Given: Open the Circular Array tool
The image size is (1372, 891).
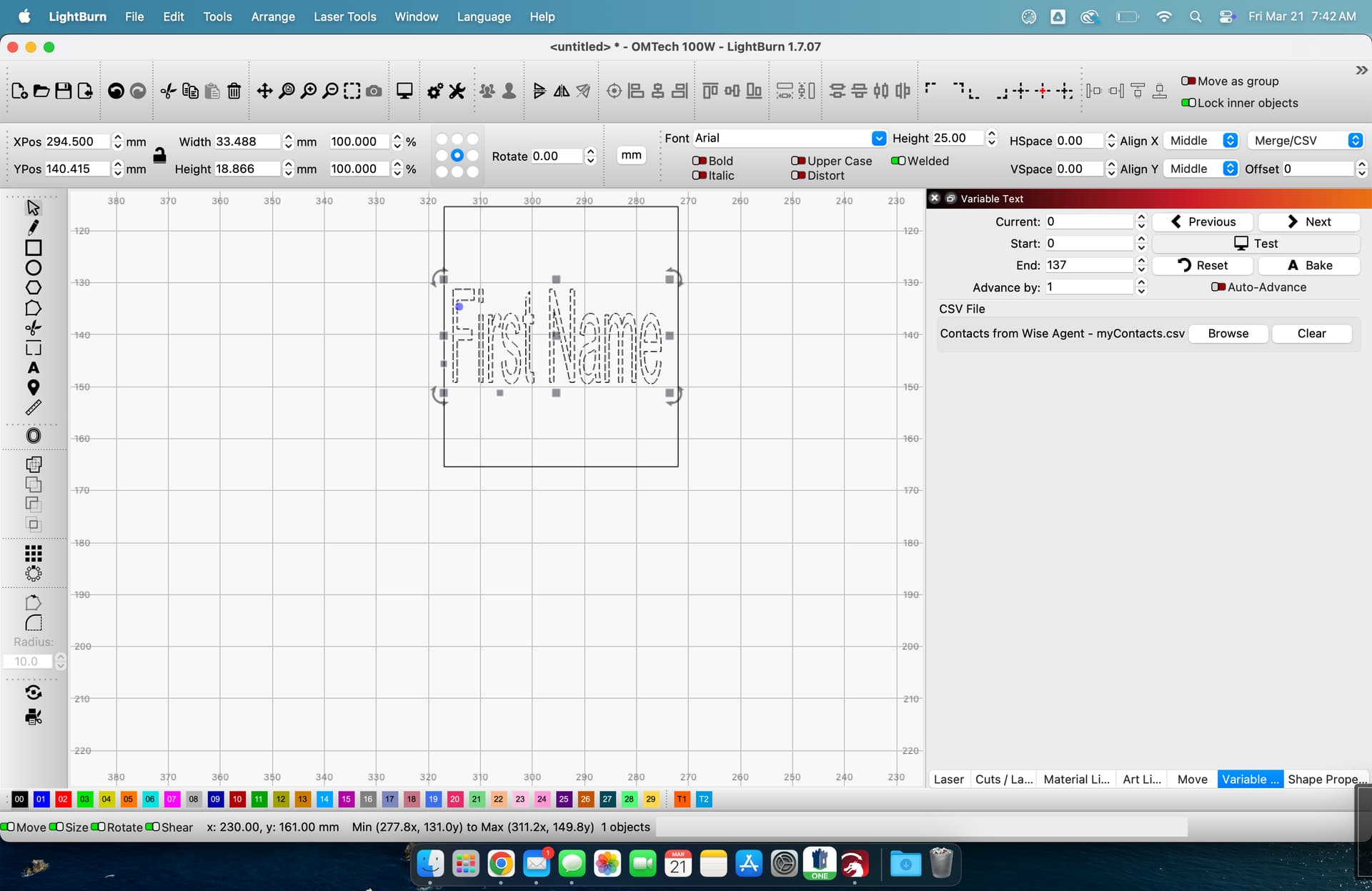Looking at the screenshot, I should tap(33, 573).
